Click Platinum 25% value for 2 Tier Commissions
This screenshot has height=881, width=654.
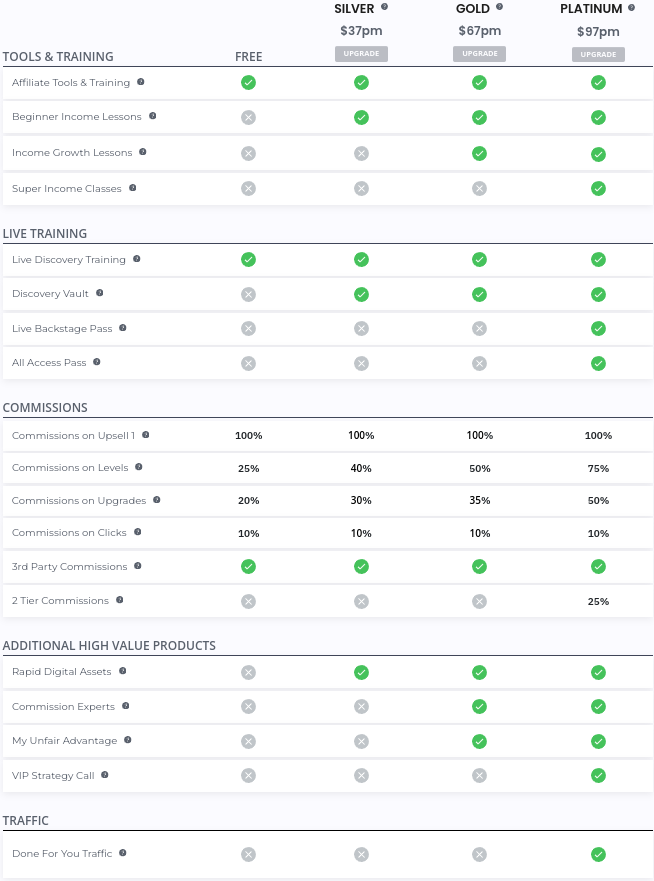point(598,601)
